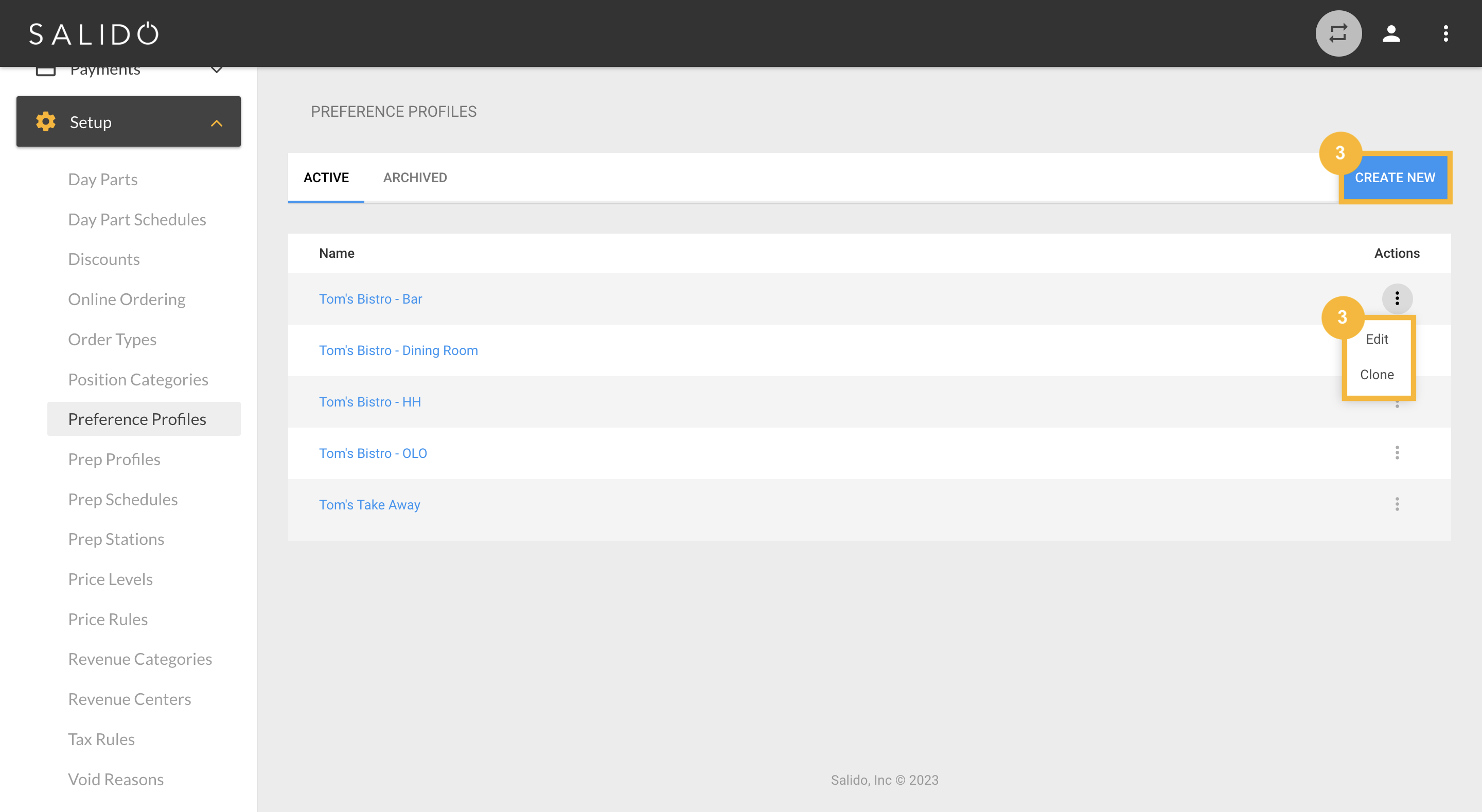This screenshot has height=812, width=1482.
Task: Navigate to Price Levels
Action: (111, 579)
